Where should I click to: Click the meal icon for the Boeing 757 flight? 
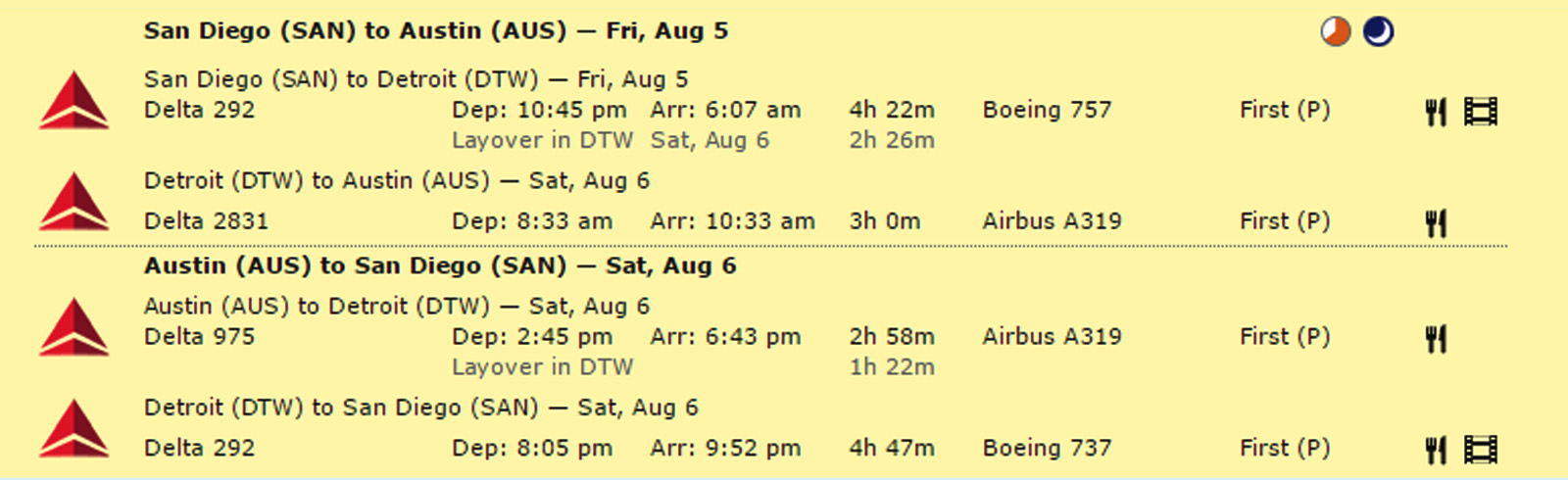1436,112
